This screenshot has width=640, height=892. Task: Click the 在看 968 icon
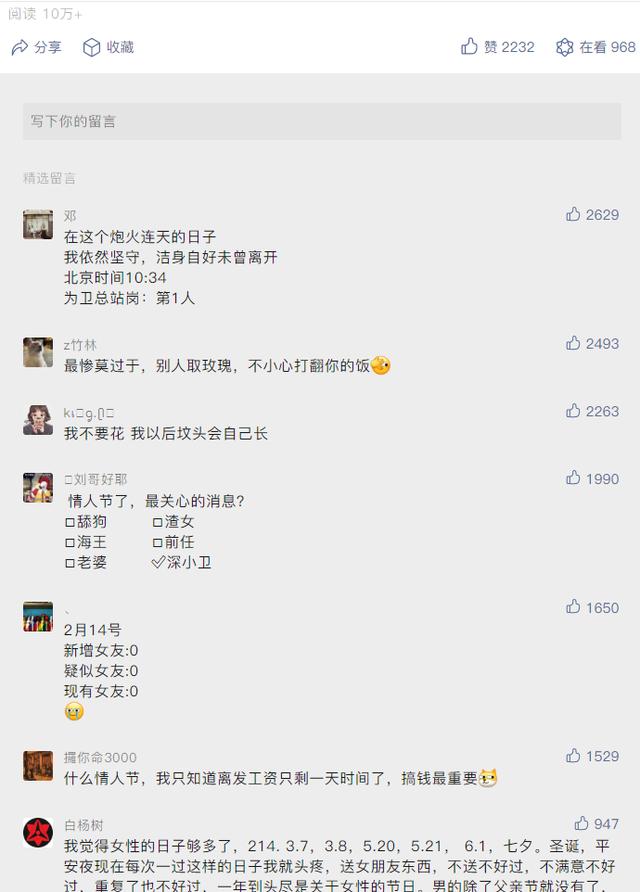565,47
